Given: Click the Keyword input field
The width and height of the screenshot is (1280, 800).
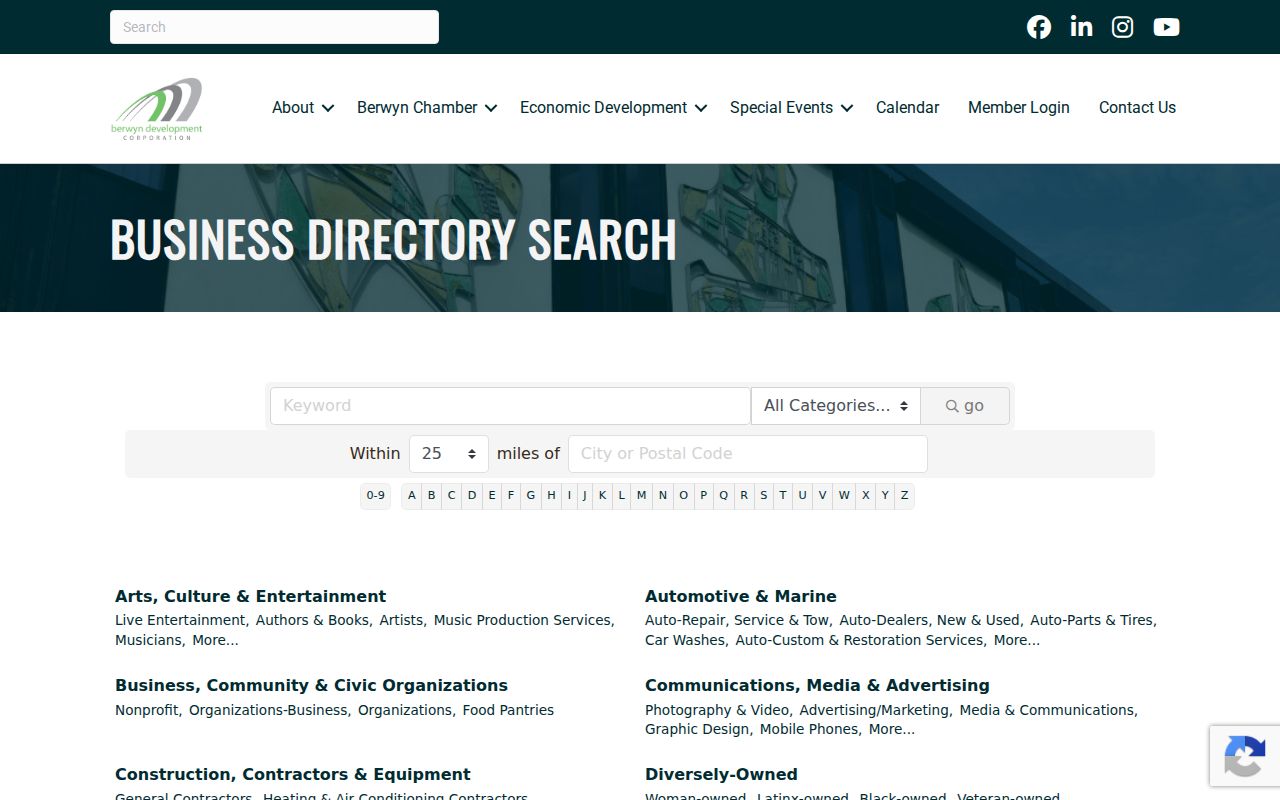Looking at the screenshot, I should (510, 406).
